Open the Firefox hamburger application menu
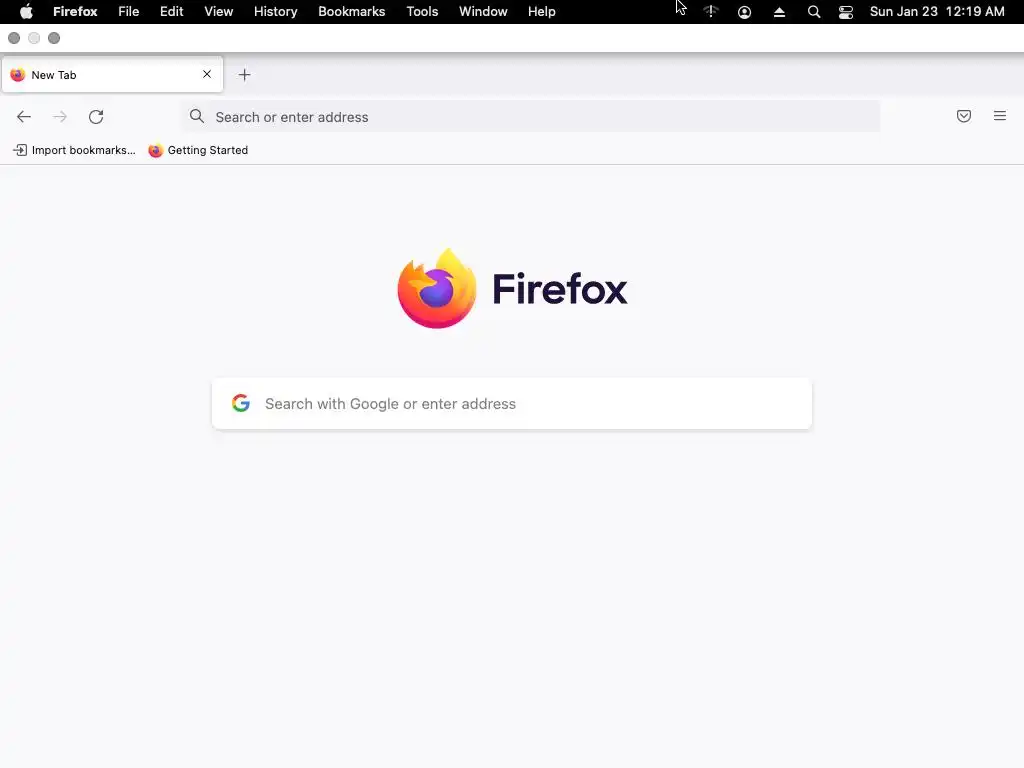This screenshot has height=768, width=1024. (1000, 116)
